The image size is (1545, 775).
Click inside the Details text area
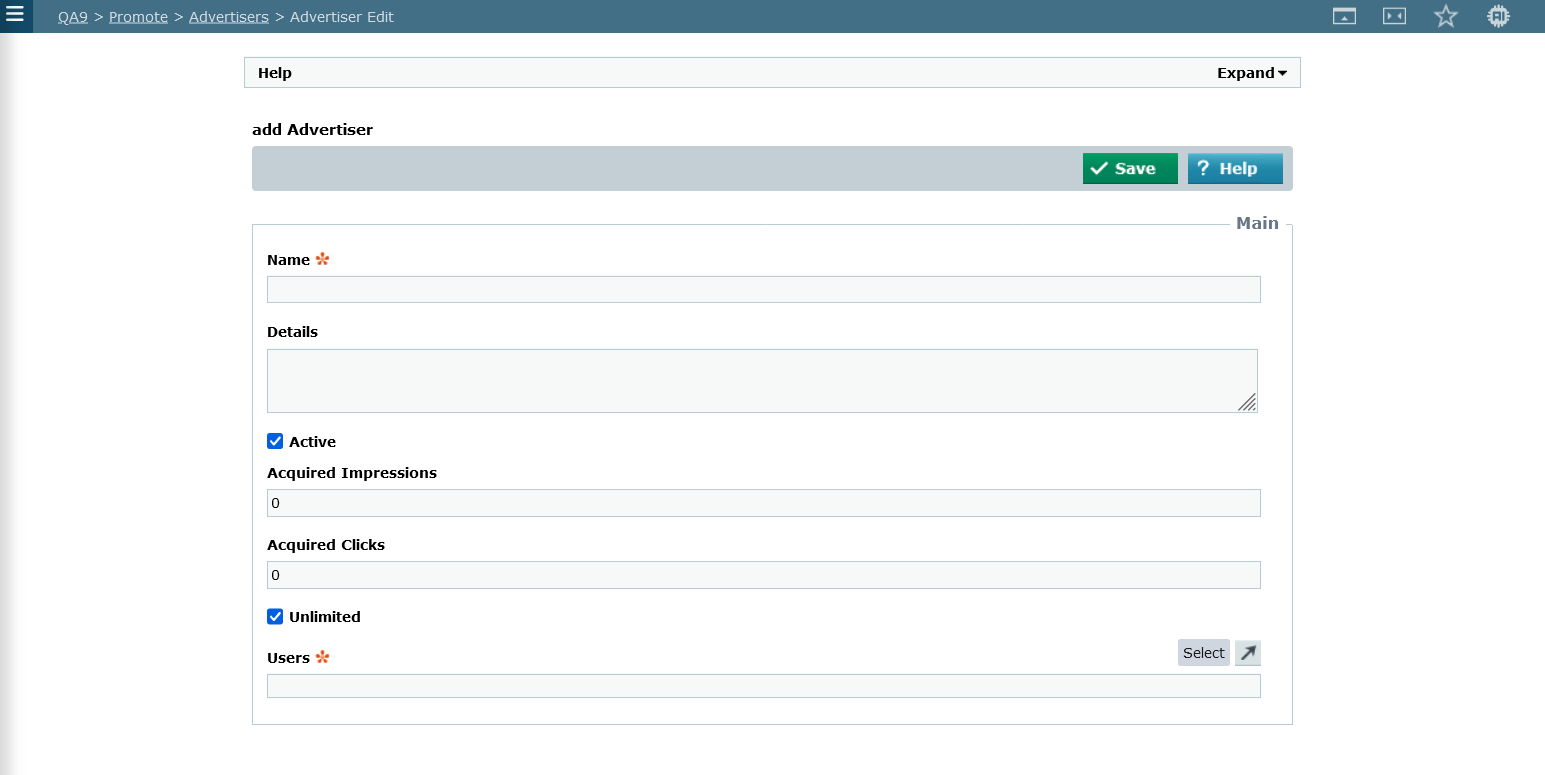pyautogui.click(x=761, y=381)
